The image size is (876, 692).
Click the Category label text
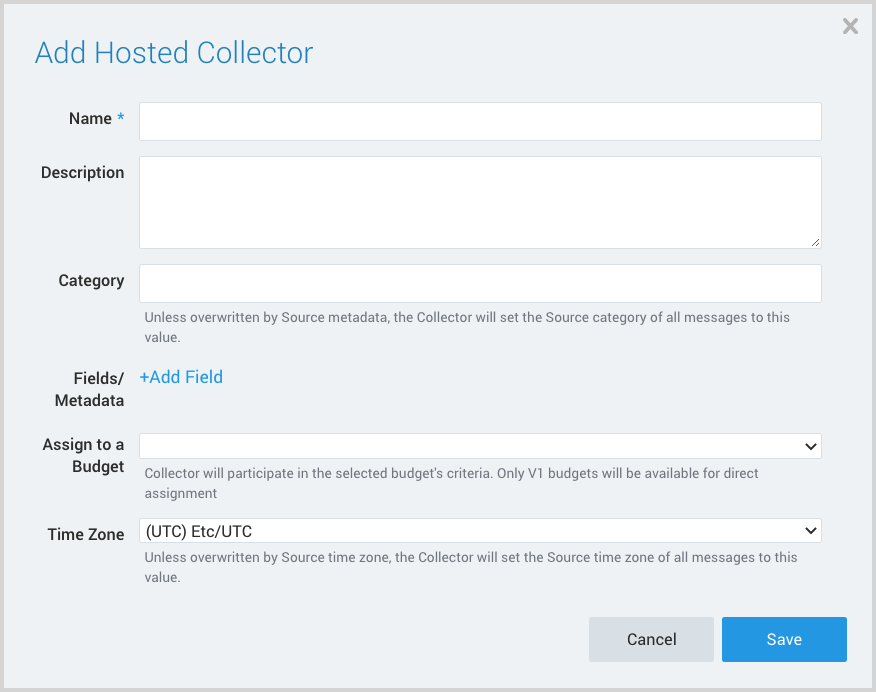coord(91,281)
